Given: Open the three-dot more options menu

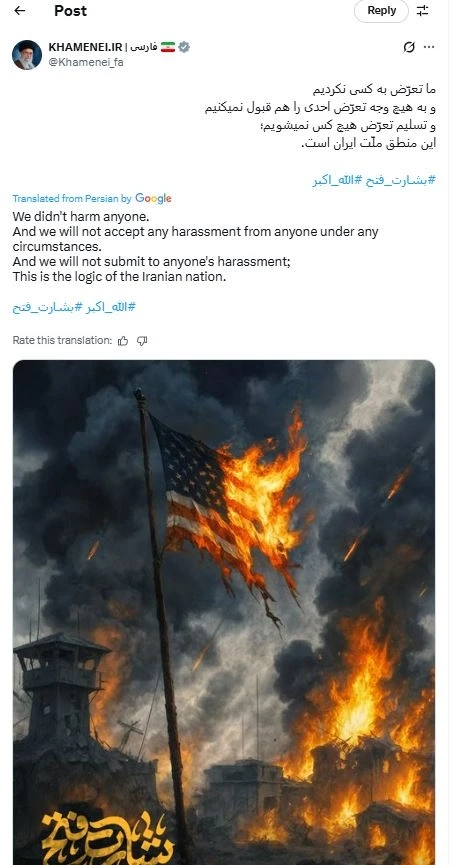Looking at the screenshot, I should 429,47.
